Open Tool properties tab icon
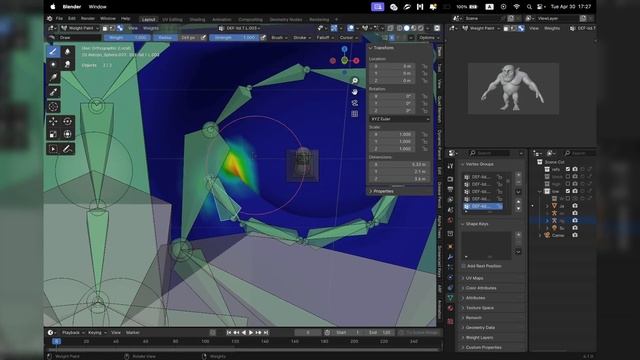 [450, 166]
